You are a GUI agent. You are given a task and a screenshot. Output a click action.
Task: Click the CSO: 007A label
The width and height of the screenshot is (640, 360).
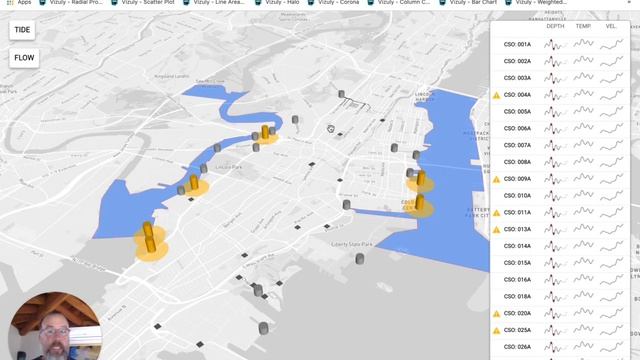click(517, 145)
